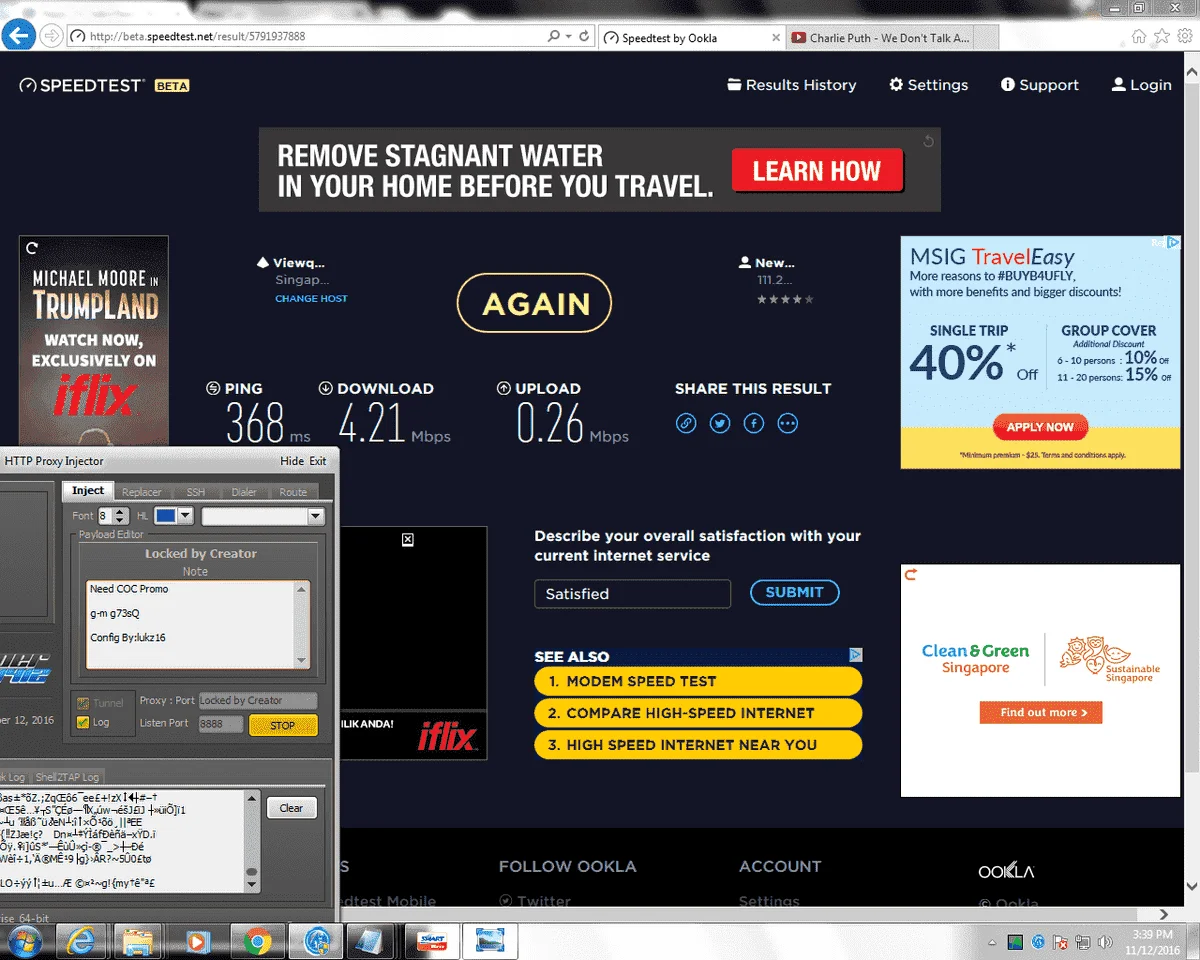The height and width of the screenshot is (960, 1200).
Task: Open the Support page link
Action: (x=1040, y=85)
